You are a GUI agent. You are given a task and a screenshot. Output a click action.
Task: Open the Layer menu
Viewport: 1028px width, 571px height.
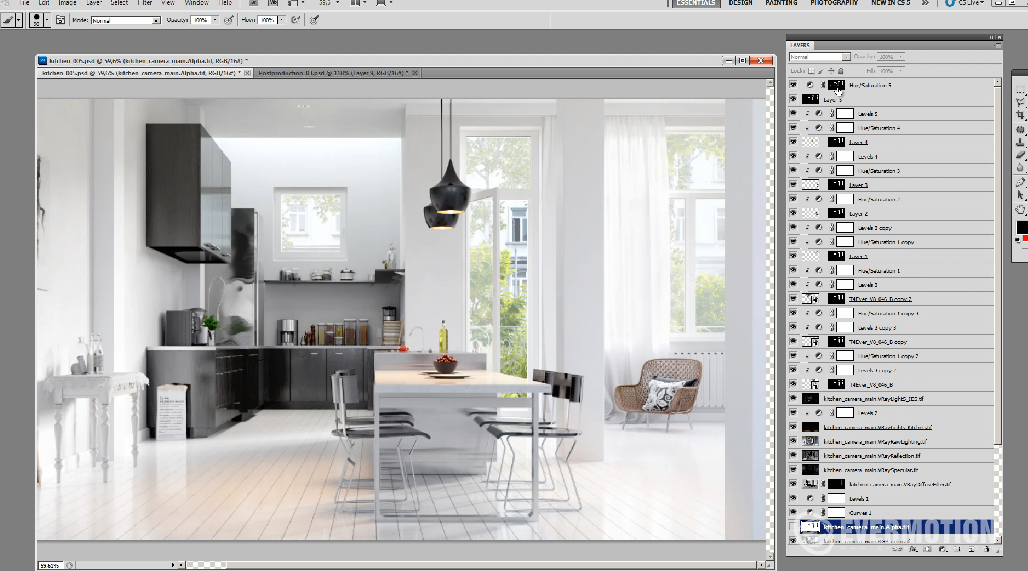tap(94, 3)
